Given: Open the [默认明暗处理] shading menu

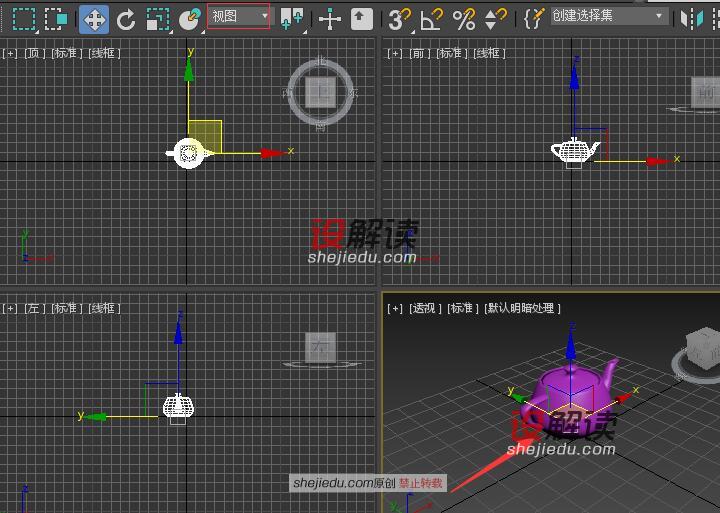Looking at the screenshot, I should tap(523, 308).
